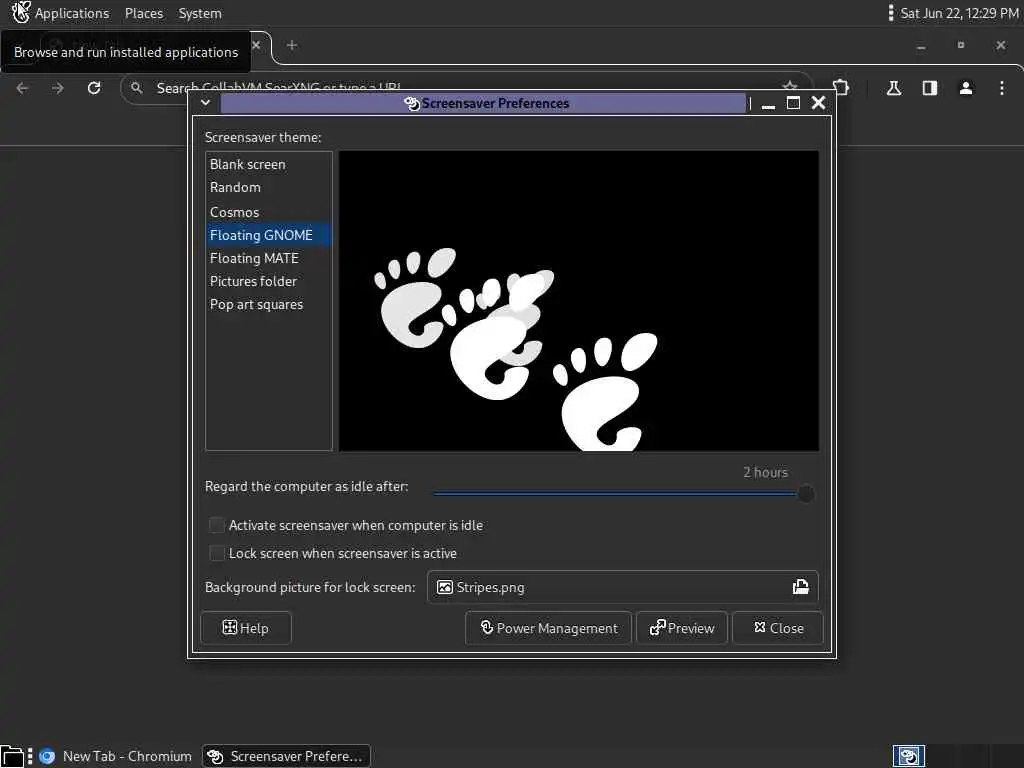Click the MATE logo icon in the top panel
The width and height of the screenshot is (1024, 768).
click(20, 12)
